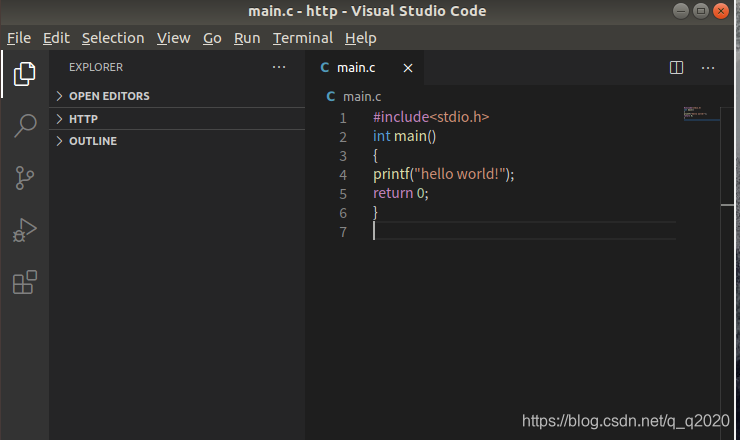Expand the HTTP folder section
Image resolution: width=740 pixels, height=440 pixels.
pyautogui.click(x=177, y=118)
